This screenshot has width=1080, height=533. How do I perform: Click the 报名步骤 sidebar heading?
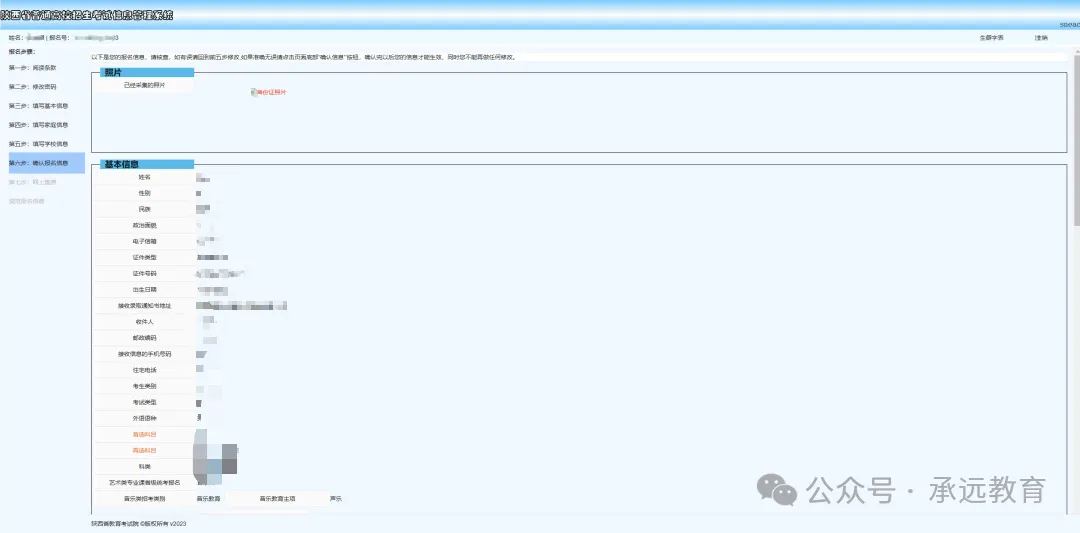21,52
